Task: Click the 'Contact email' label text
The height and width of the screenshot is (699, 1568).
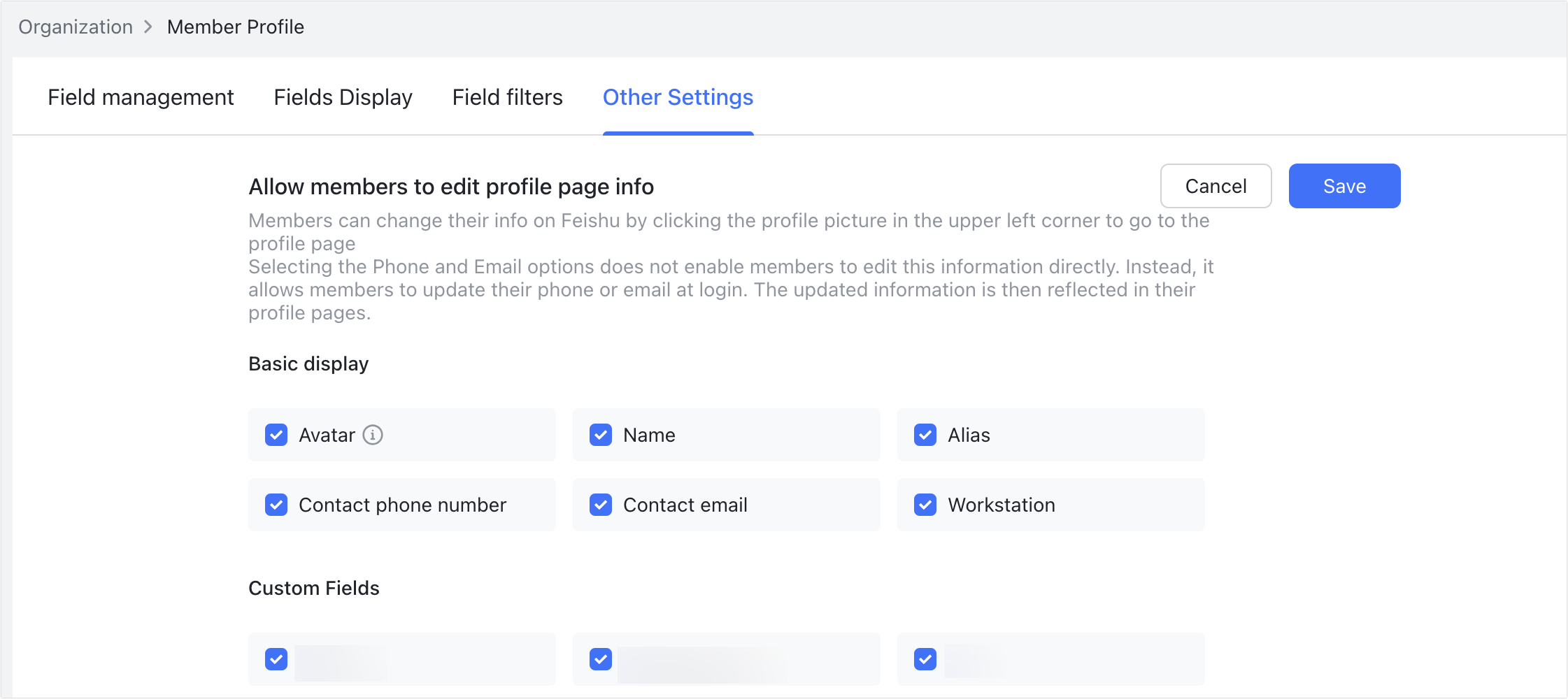Action: click(685, 505)
